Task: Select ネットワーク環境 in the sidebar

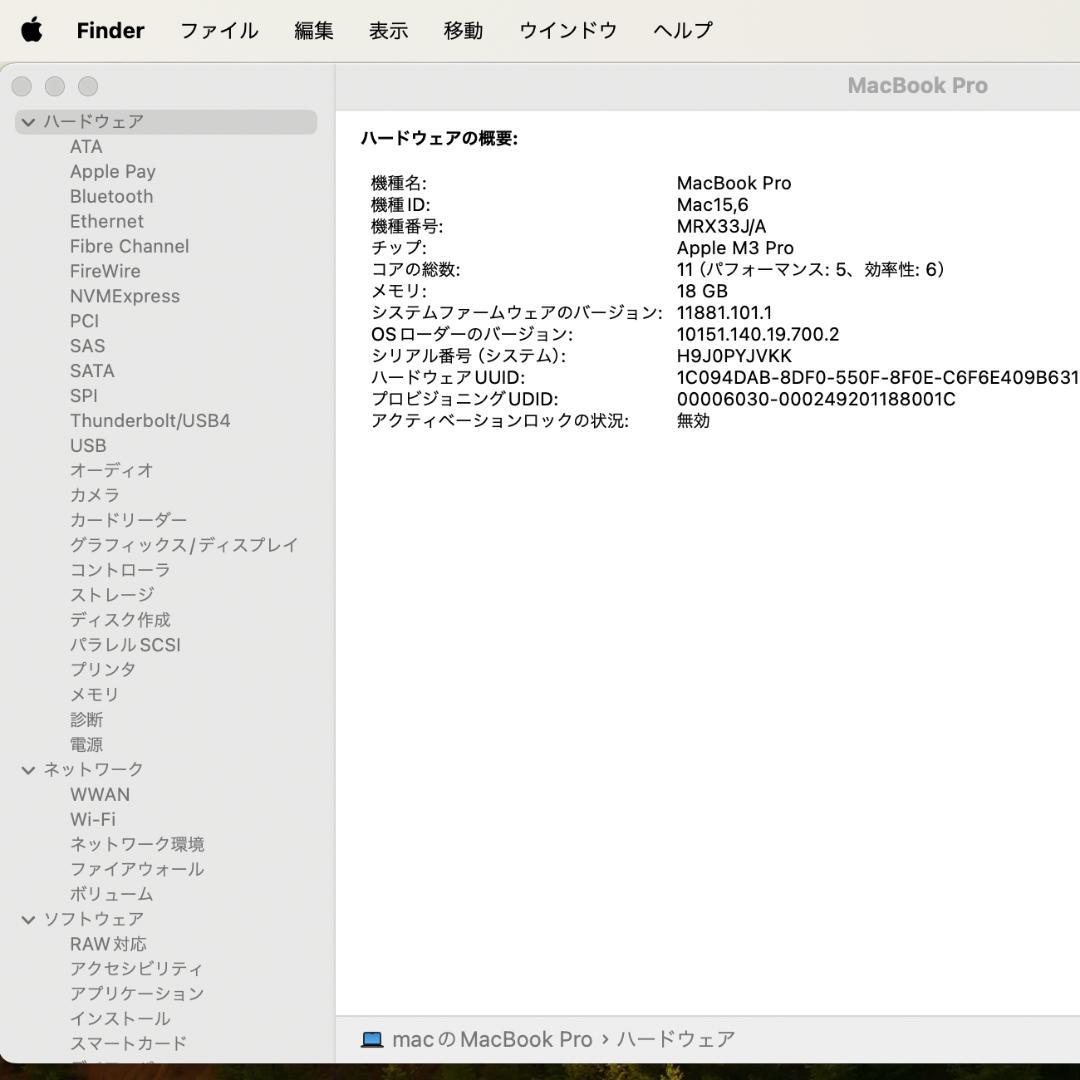Action: pos(137,844)
